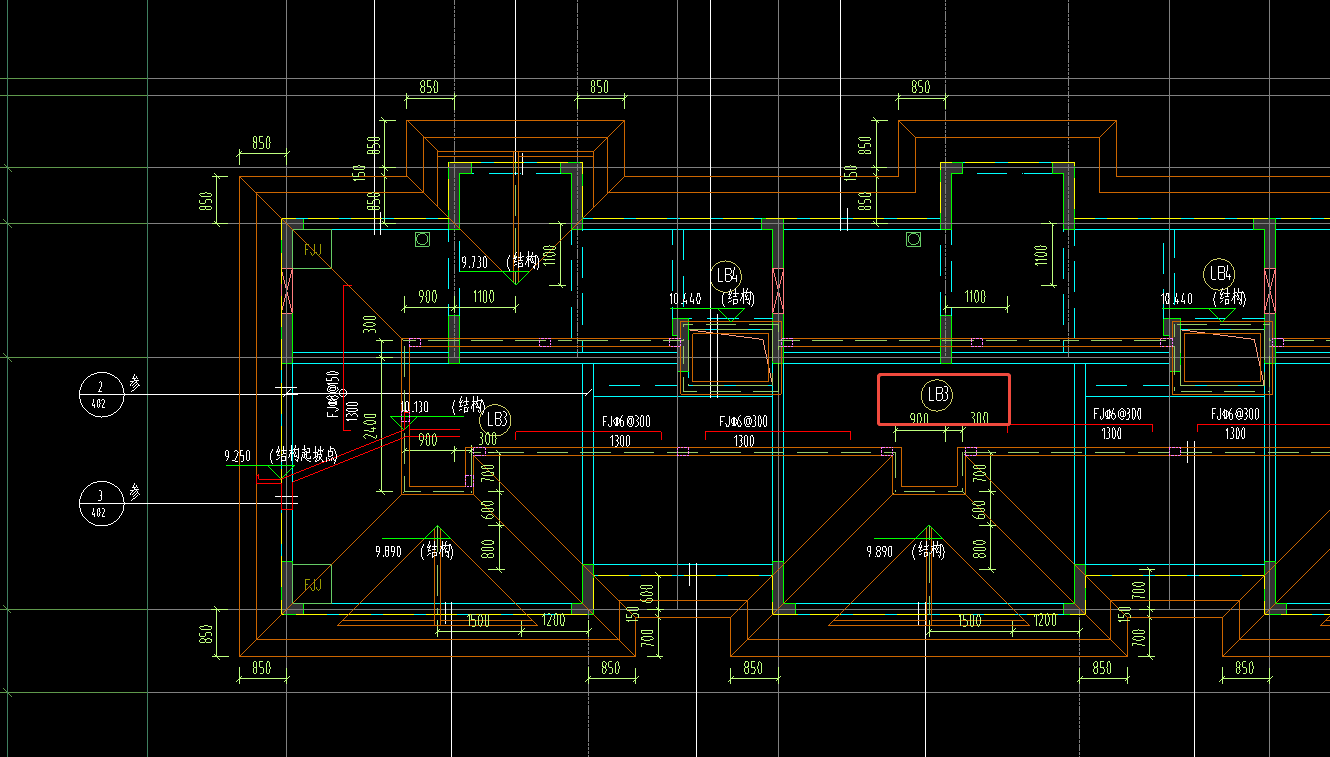Click the FJJ box next to the 9.730 room
This screenshot has height=757, width=1330.
312,250
